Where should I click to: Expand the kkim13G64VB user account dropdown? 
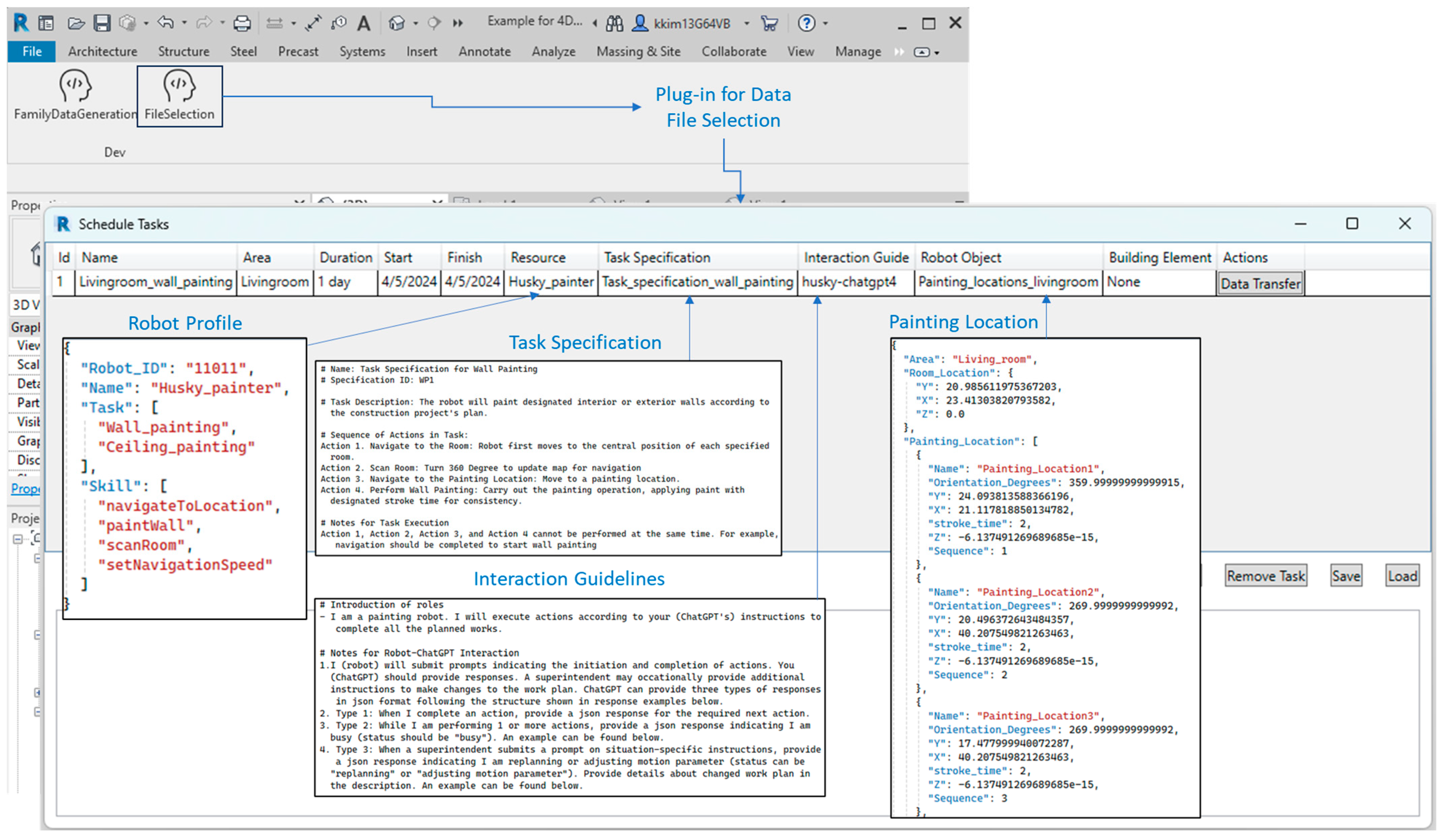747,24
